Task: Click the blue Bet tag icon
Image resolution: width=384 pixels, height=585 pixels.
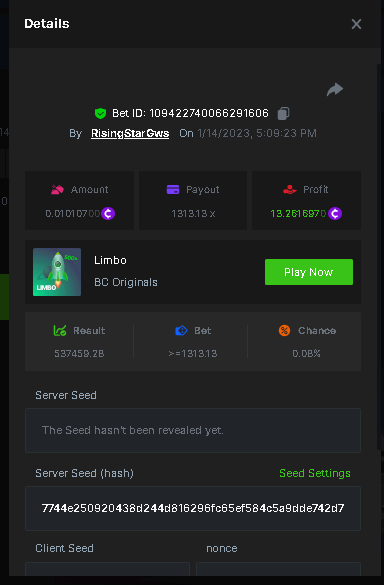Action: (181, 331)
